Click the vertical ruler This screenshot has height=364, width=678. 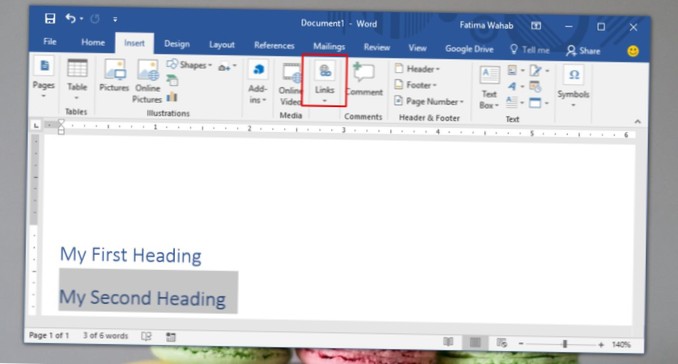[x=35, y=224]
